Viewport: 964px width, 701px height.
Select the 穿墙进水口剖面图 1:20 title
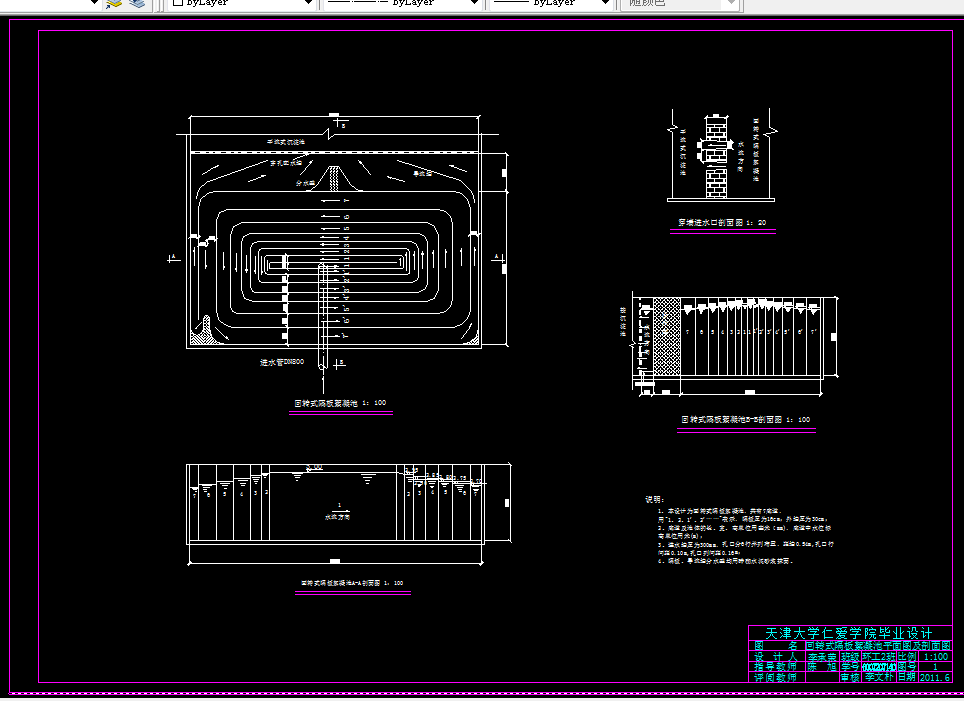(x=722, y=223)
